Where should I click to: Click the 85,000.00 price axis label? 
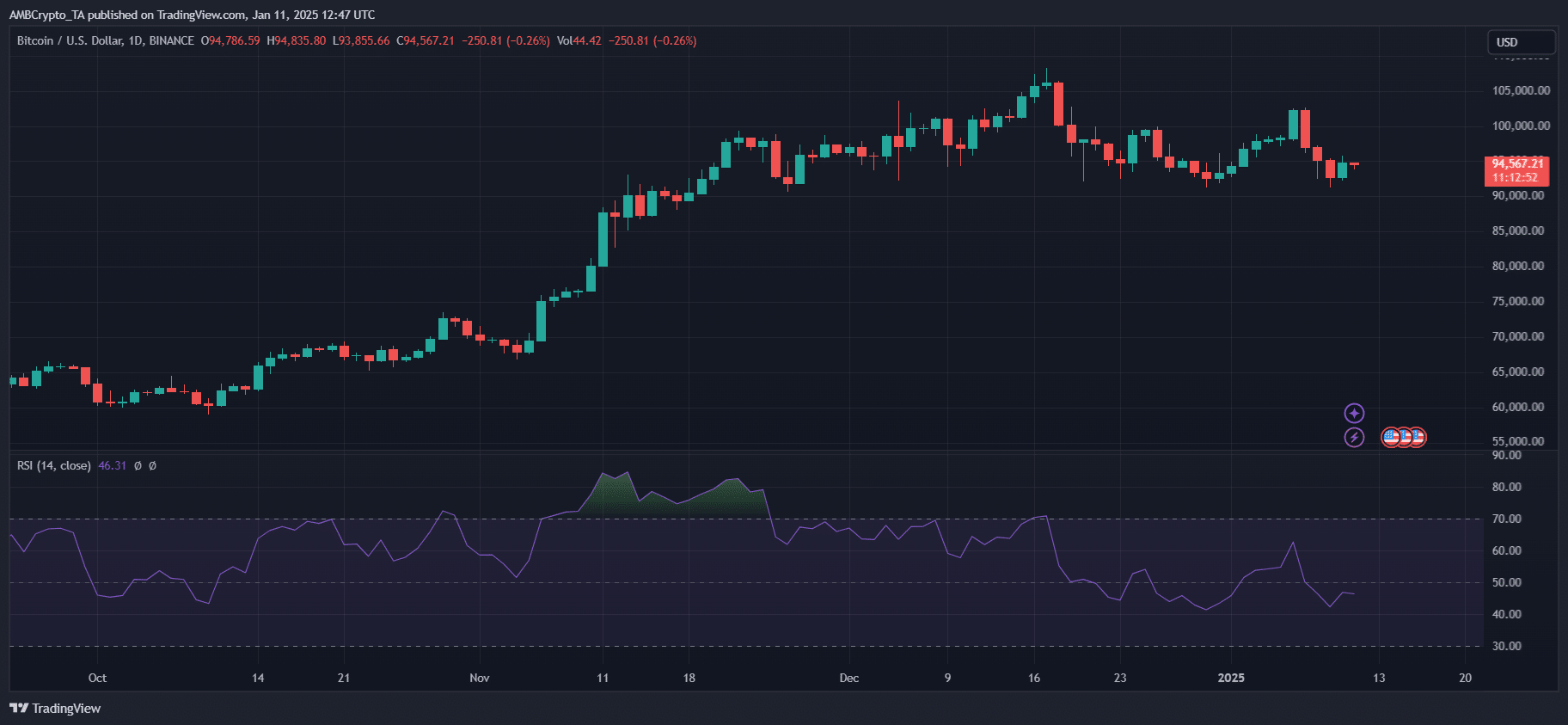click(x=1518, y=230)
